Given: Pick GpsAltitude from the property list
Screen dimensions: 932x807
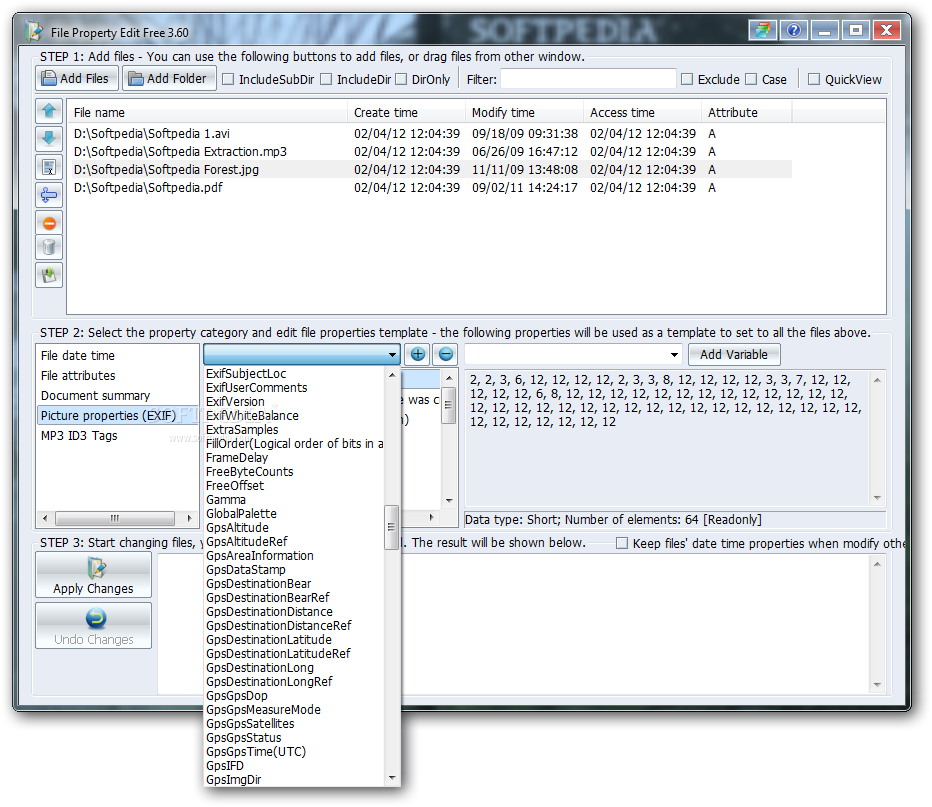Looking at the screenshot, I should pyautogui.click(x=237, y=528).
